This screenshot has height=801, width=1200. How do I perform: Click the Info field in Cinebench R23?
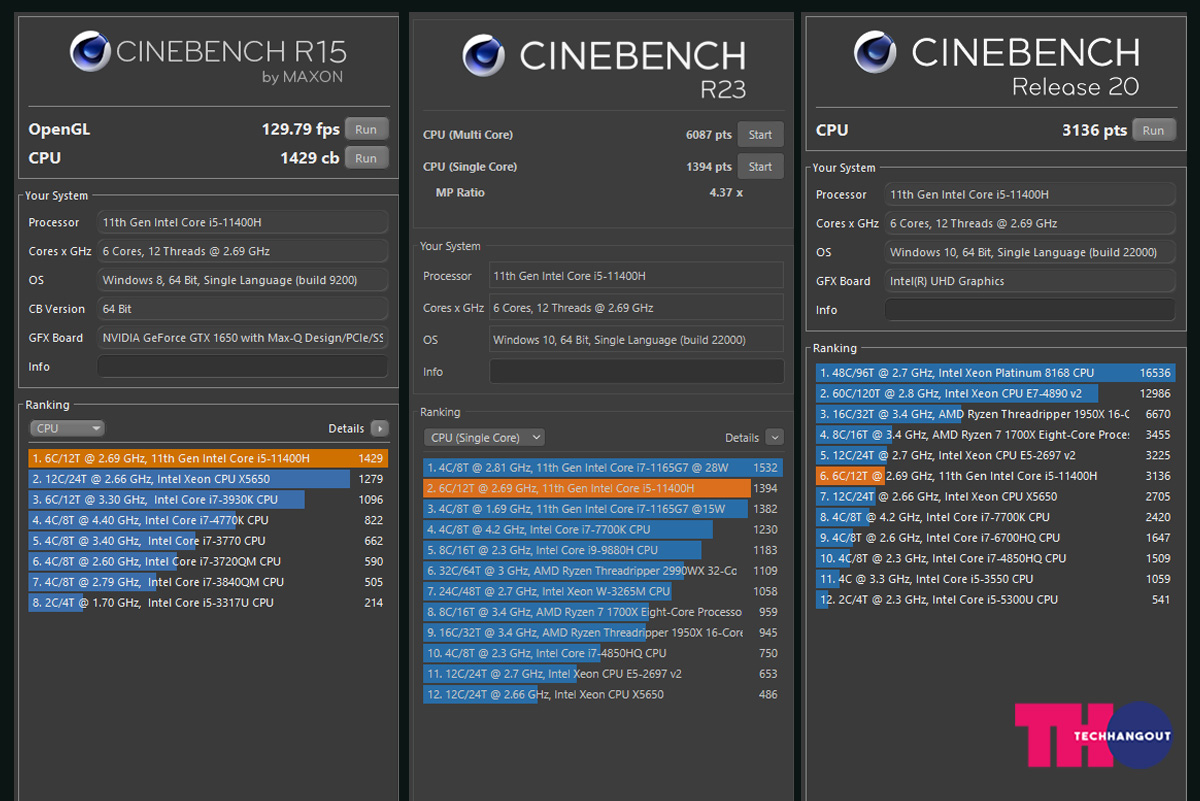(x=636, y=371)
